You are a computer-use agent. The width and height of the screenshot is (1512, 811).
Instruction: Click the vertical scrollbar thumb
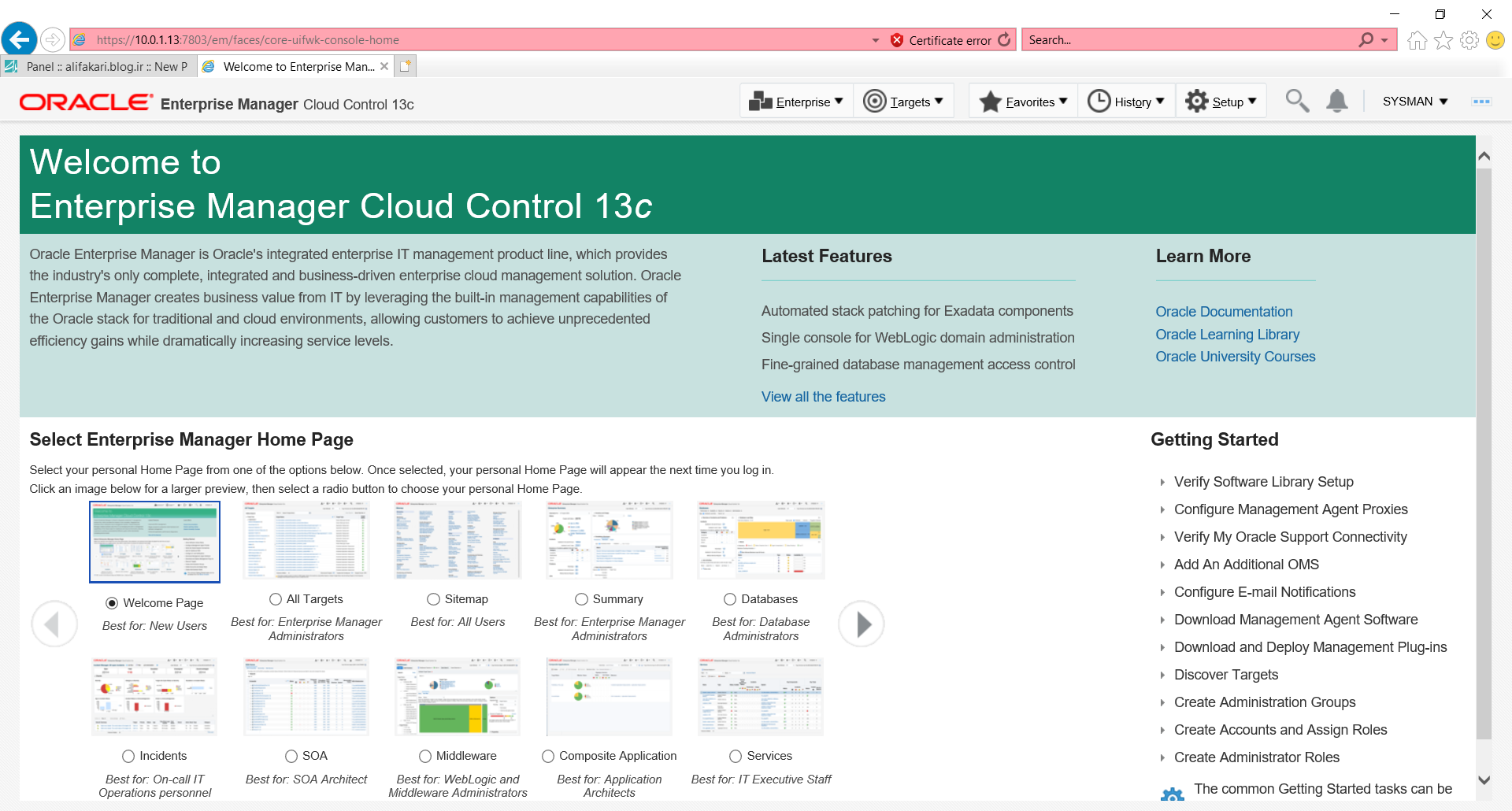(x=1484, y=454)
